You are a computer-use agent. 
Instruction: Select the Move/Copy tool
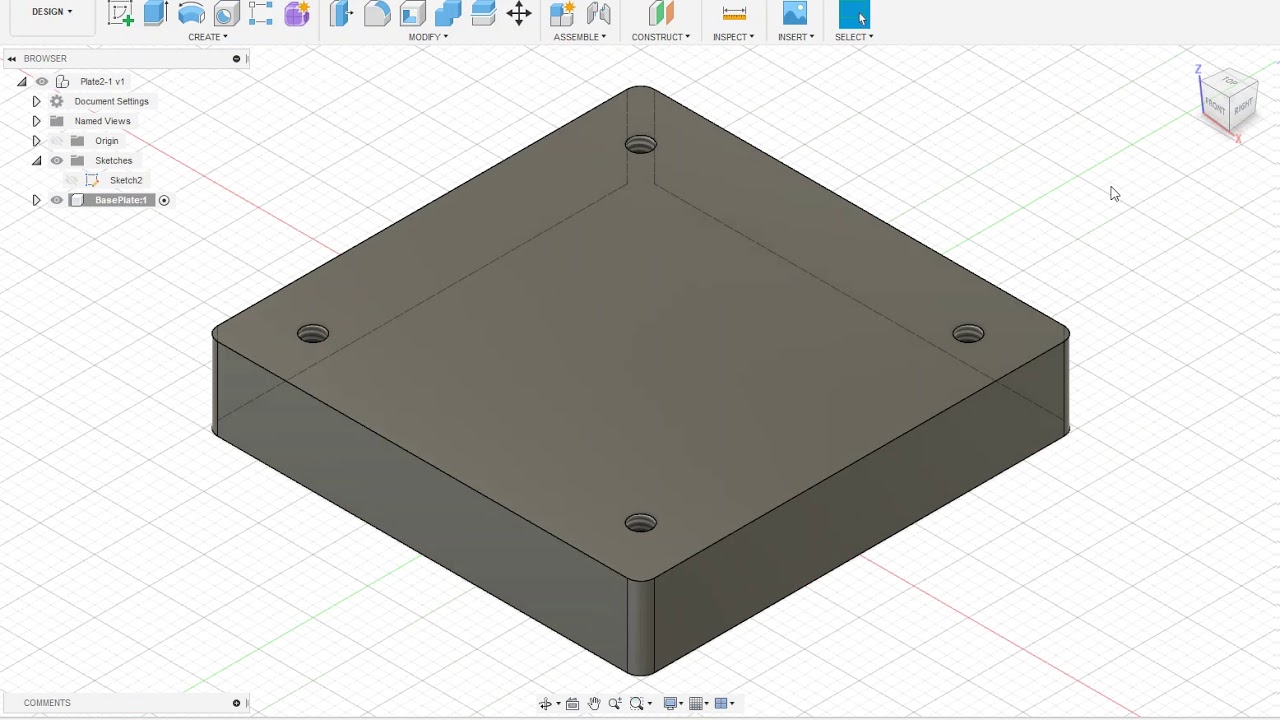[x=519, y=13]
